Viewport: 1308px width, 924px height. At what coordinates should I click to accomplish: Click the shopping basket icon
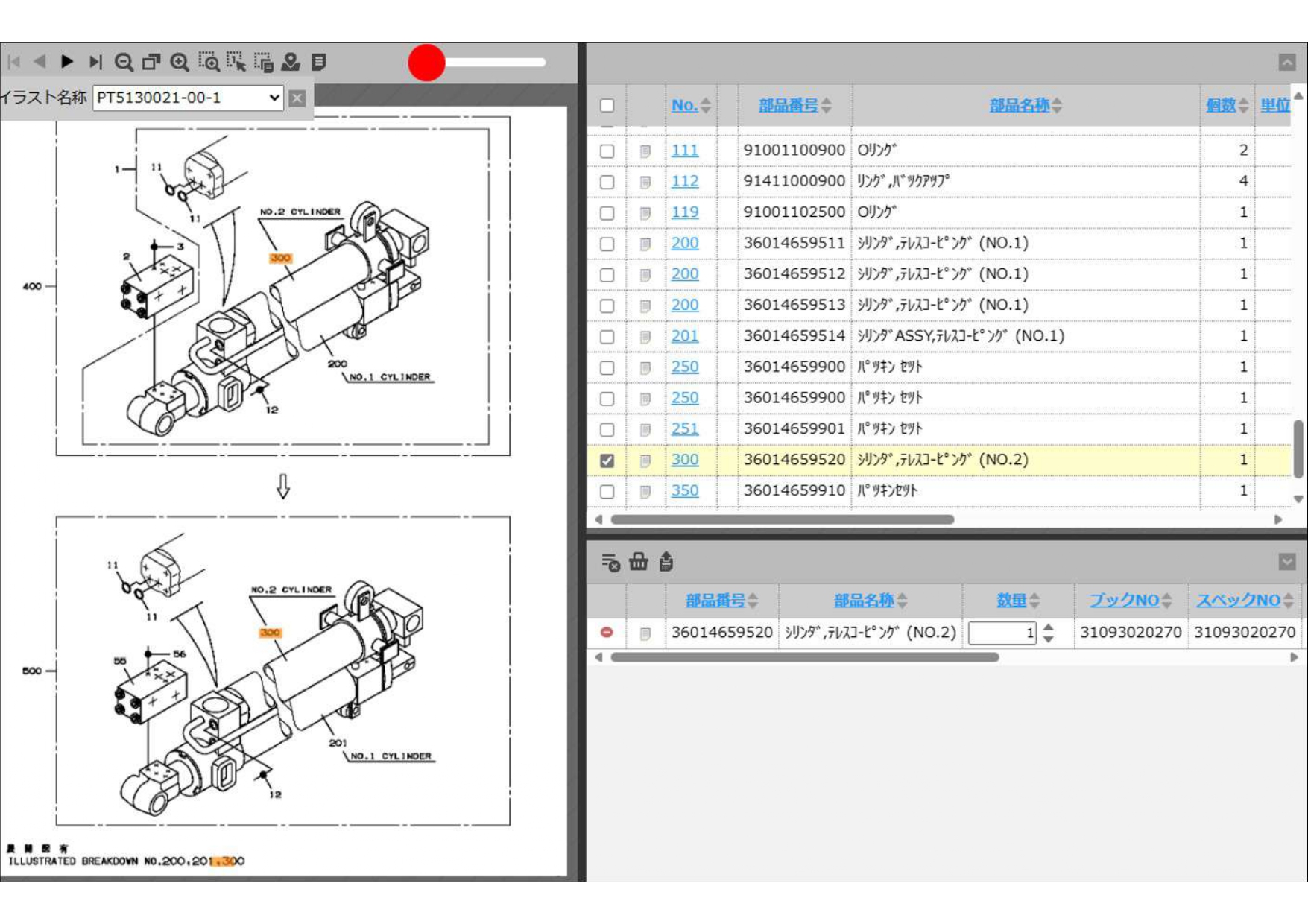point(639,562)
